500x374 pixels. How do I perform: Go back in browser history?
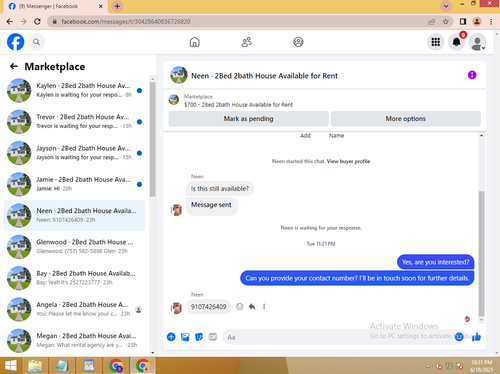(9, 22)
